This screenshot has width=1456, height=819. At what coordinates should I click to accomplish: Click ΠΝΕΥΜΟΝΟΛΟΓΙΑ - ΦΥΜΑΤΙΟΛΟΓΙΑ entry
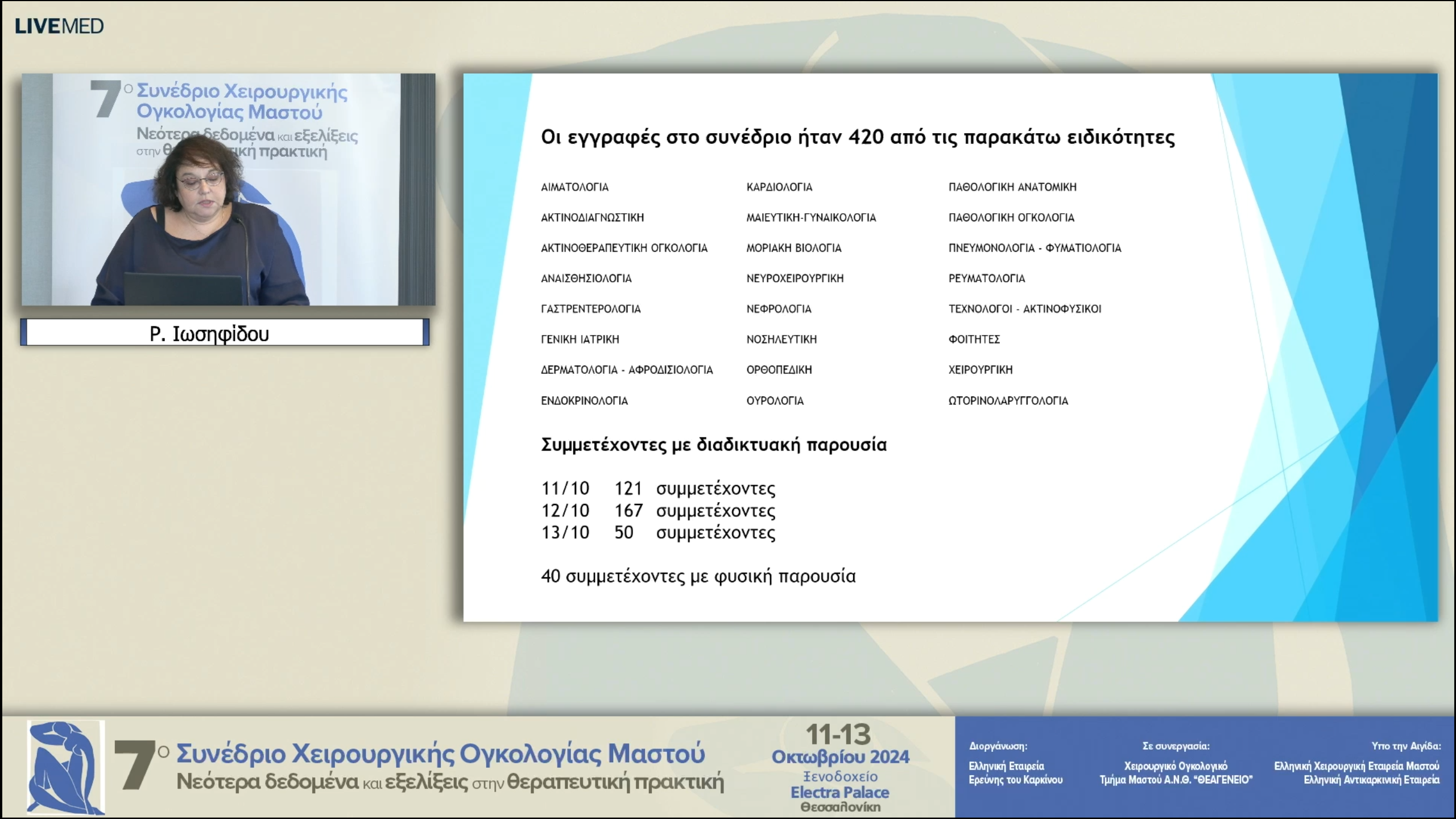(x=1035, y=248)
